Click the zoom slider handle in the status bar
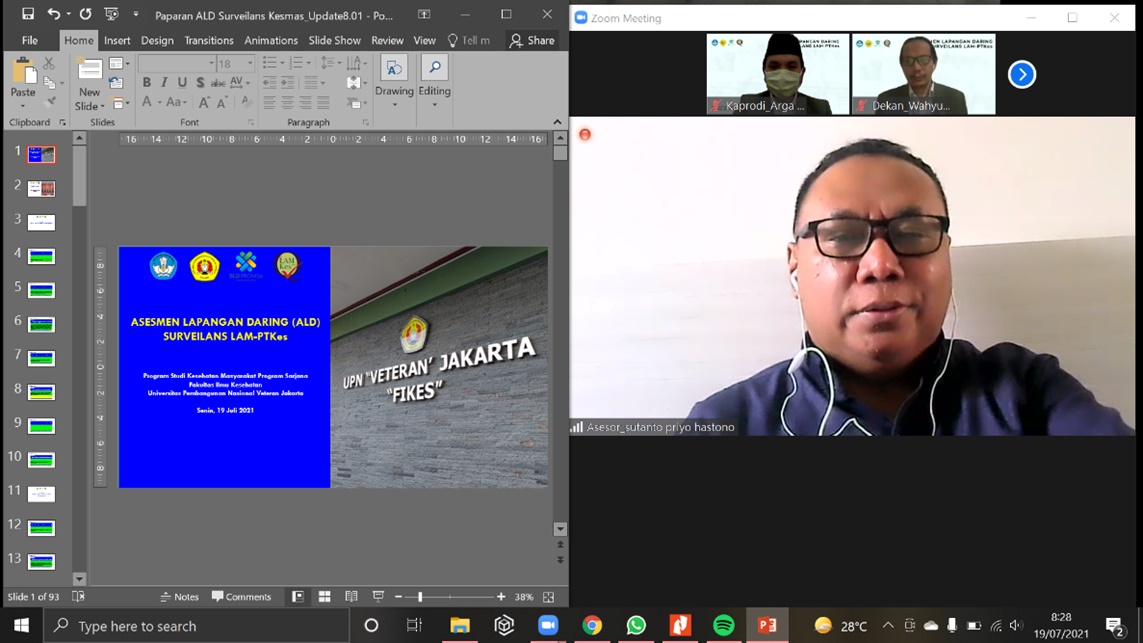The image size is (1143, 643). click(x=420, y=597)
